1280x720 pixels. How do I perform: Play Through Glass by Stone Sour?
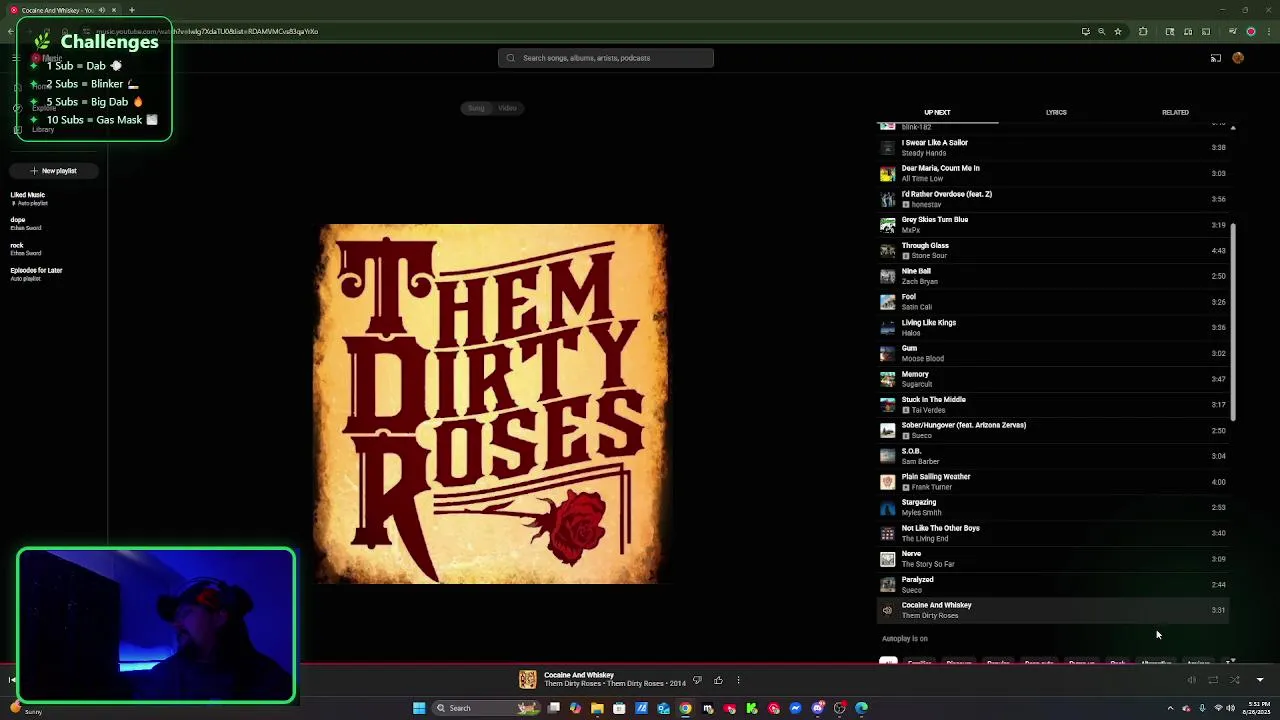[x=1052, y=250]
